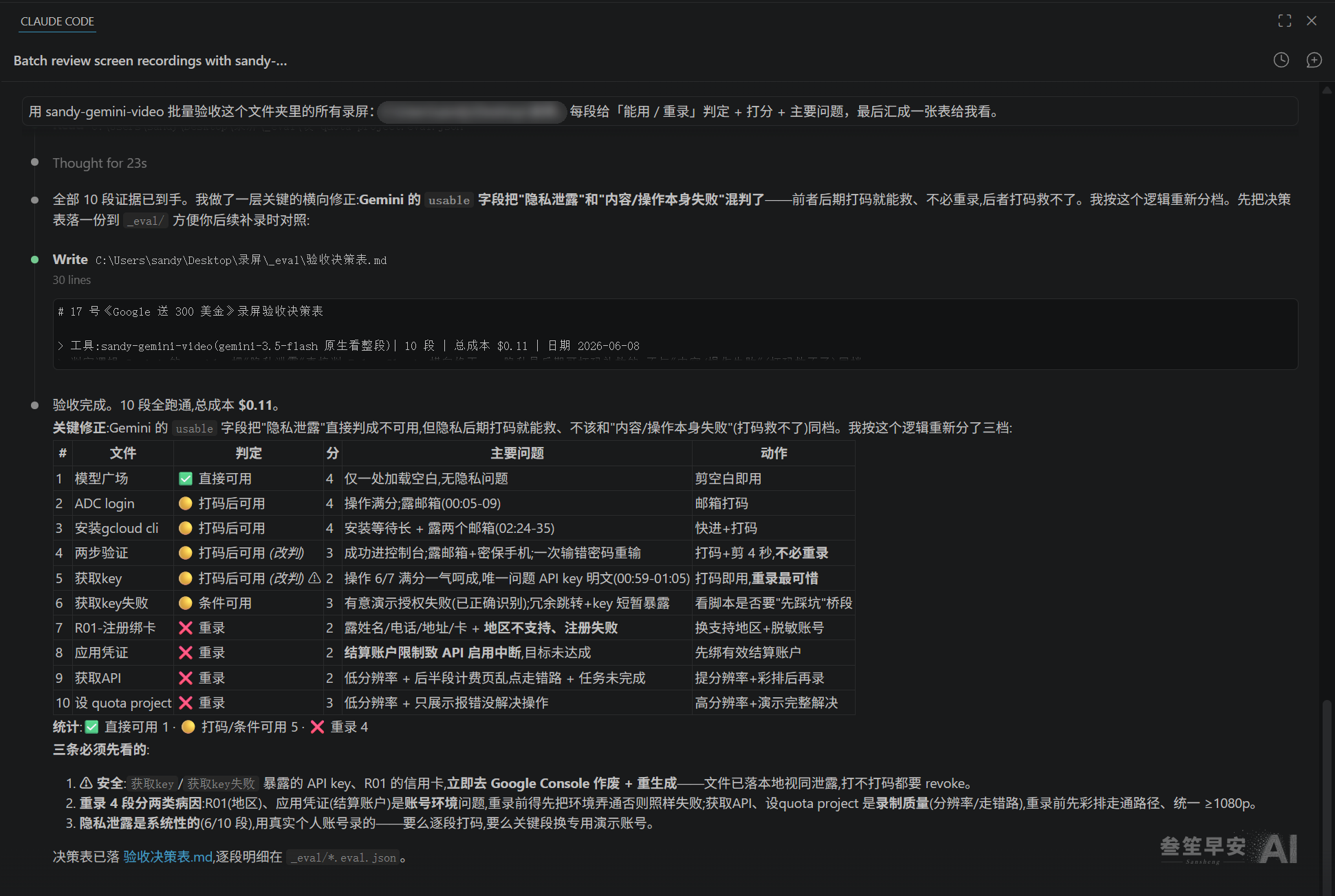Select the '安装gcloud cli' file cell
This screenshot has width=1335, height=896.
tap(122, 528)
